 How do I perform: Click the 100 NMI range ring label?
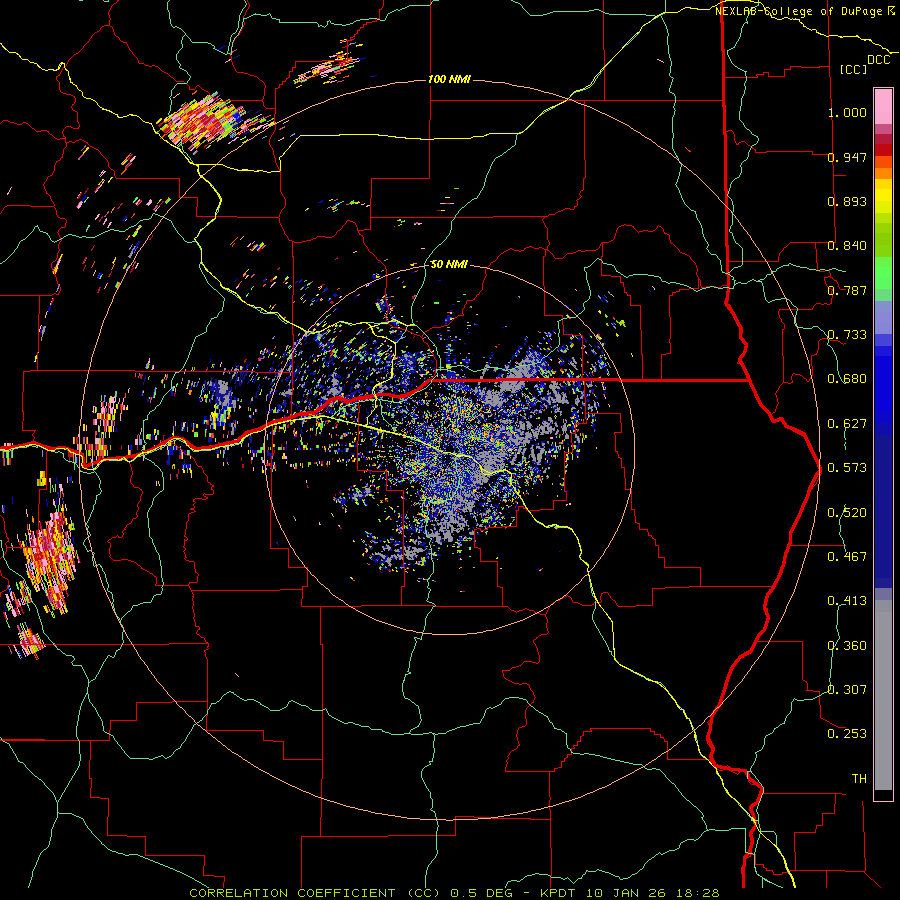click(x=449, y=79)
